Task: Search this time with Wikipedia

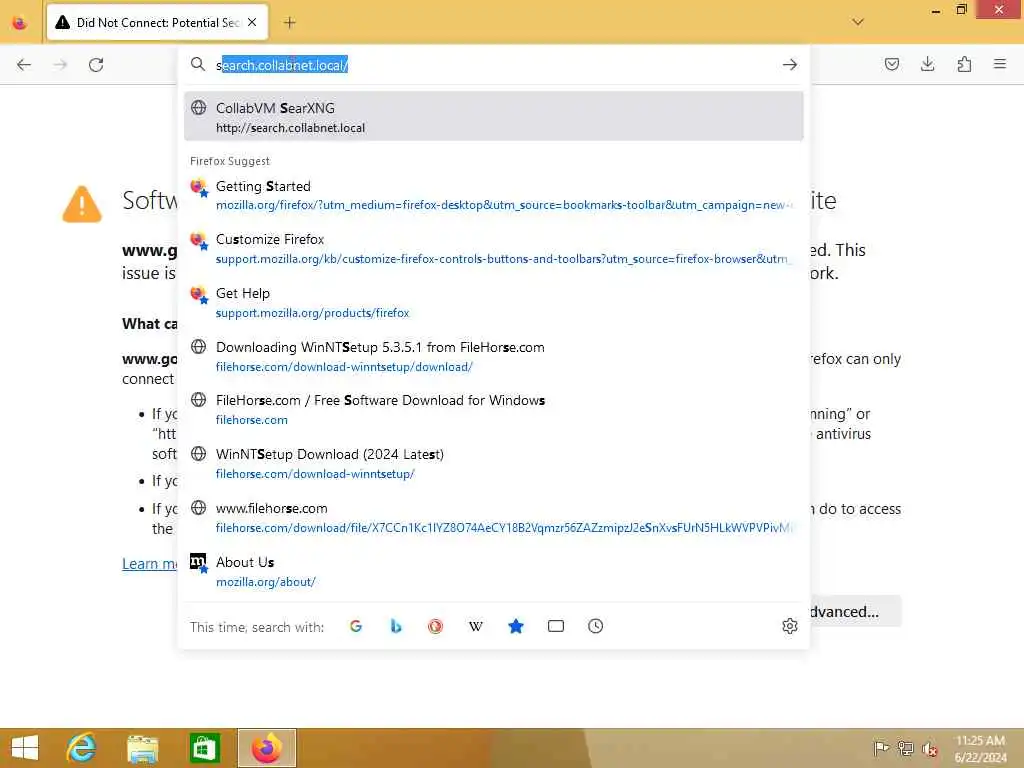Action: (x=475, y=626)
